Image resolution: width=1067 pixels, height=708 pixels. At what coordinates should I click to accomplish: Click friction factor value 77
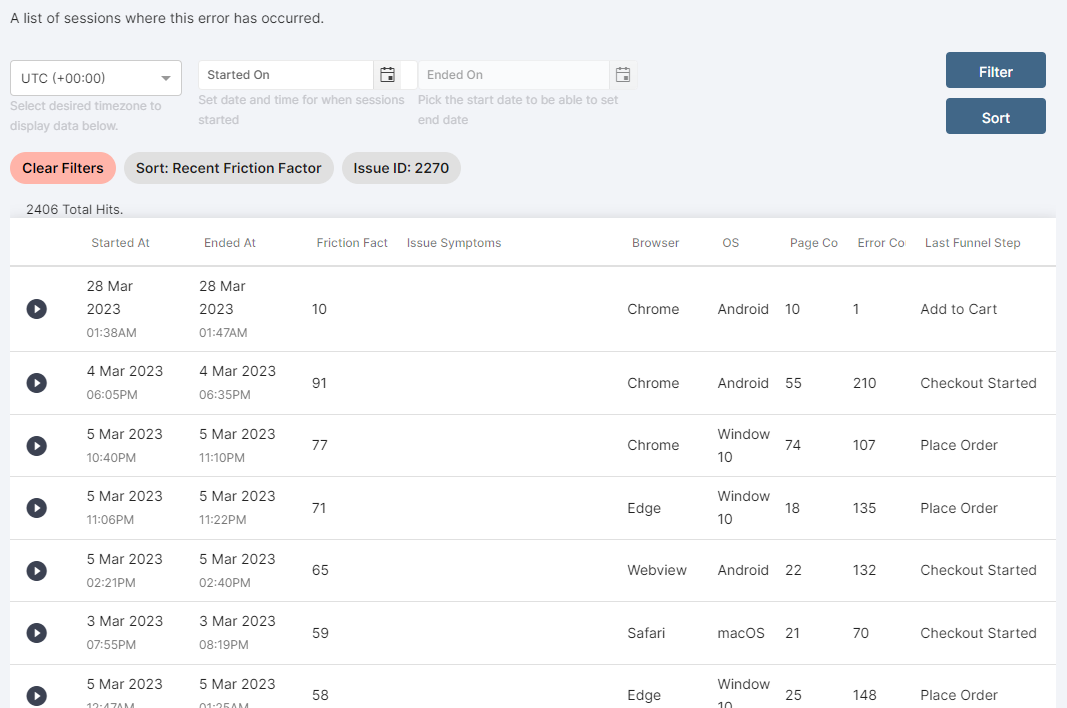(x=320, y=445)
